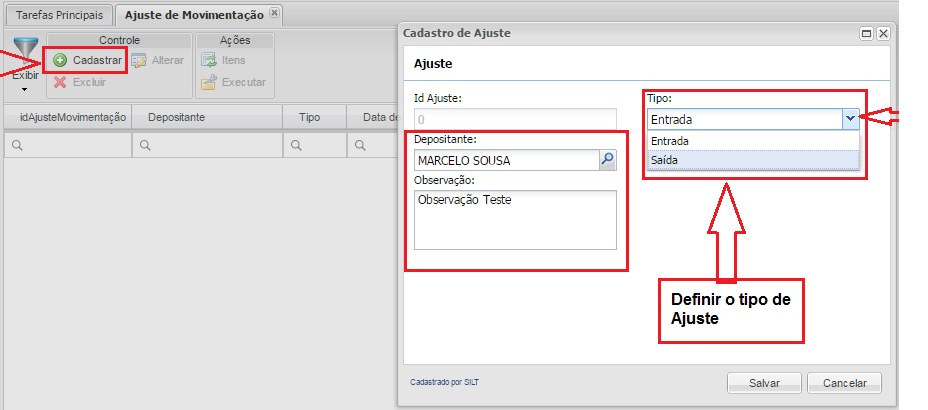The image size is (928, 410).
Task: Sort by the idAjusteMovimentação column header
Action: (73, 117)
